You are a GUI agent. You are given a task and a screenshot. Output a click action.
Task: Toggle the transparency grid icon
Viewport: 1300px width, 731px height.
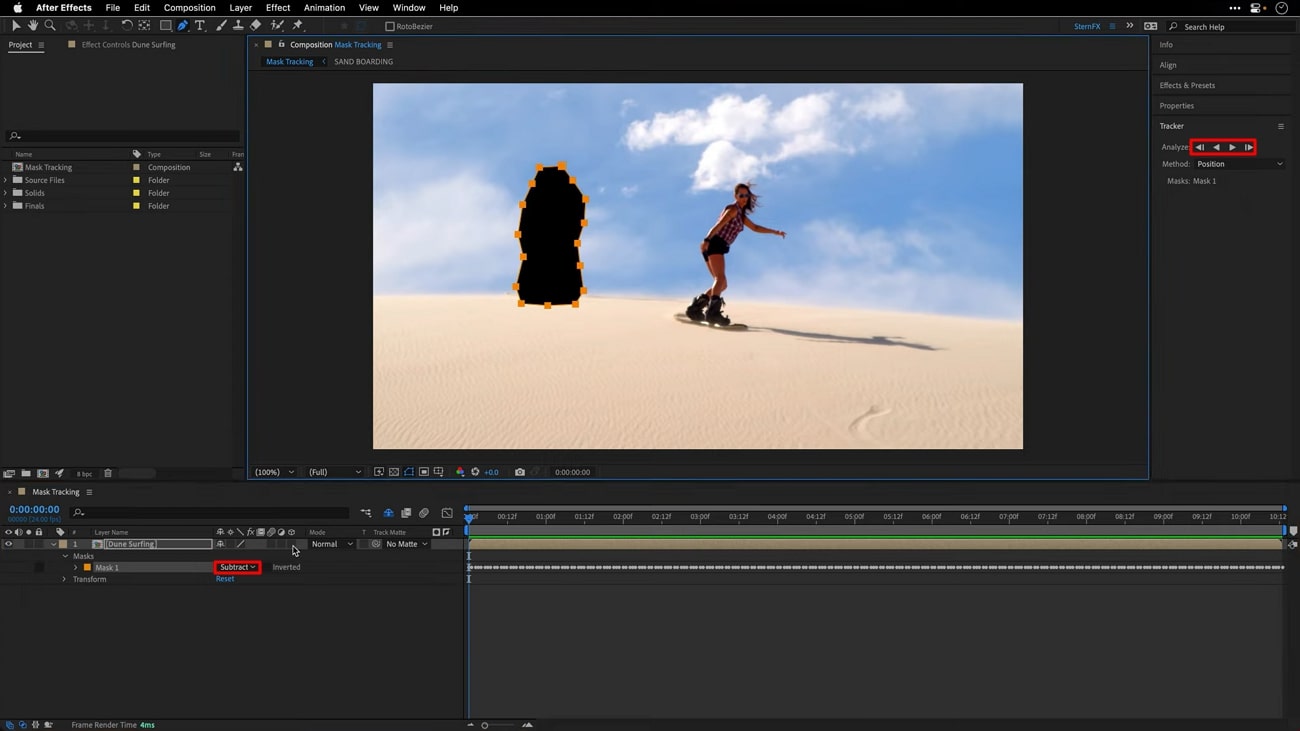394,472
